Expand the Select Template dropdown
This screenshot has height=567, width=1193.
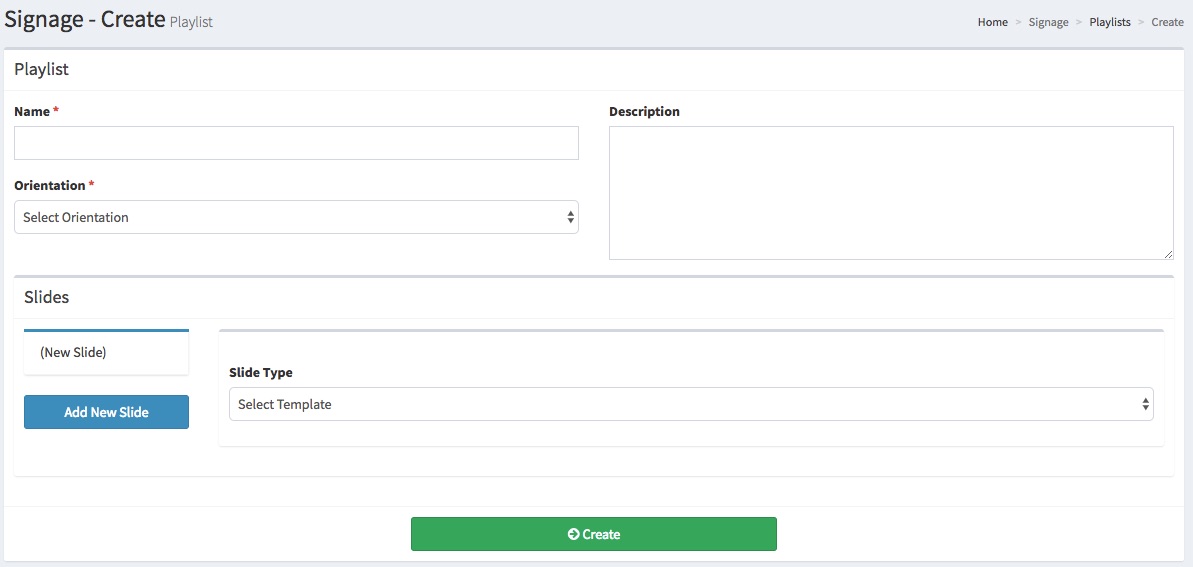(690, 405)
